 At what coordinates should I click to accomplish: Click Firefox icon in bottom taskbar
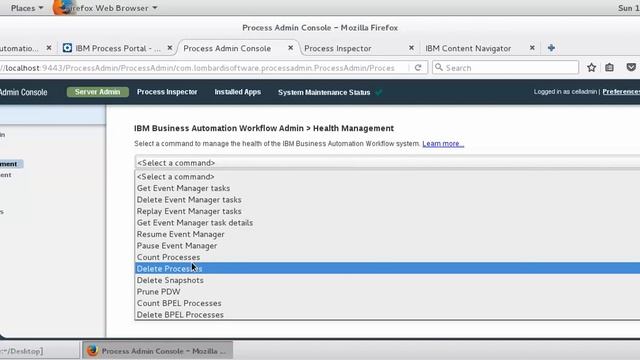[x=92, y=351]
